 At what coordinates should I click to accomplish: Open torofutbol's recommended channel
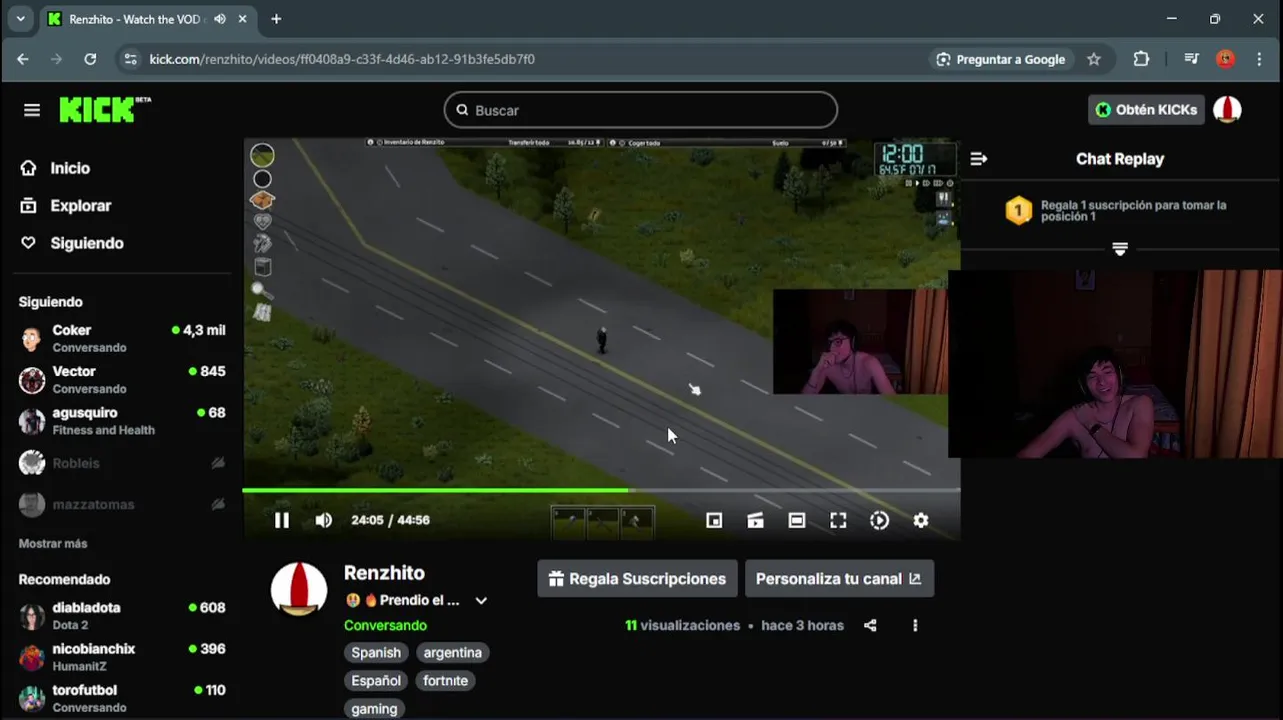pyautogui.click(x=122, y=698)
